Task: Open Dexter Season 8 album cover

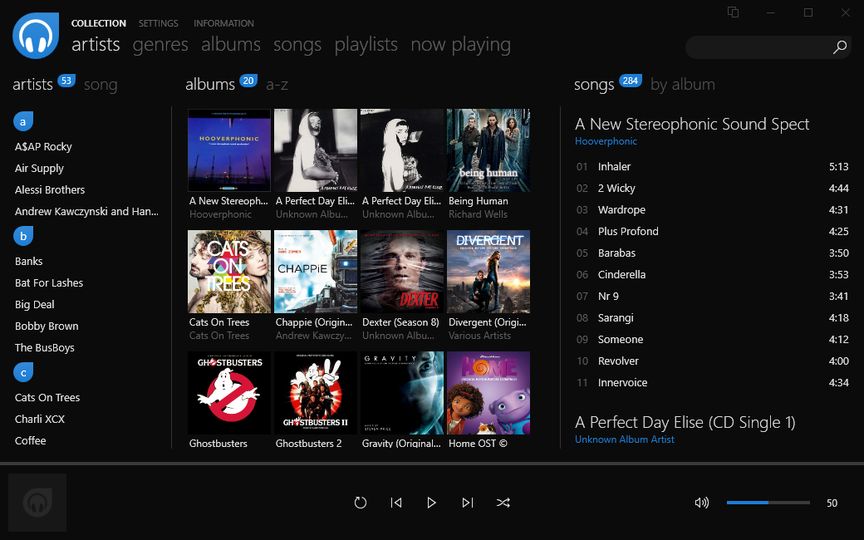Action: 402,271
